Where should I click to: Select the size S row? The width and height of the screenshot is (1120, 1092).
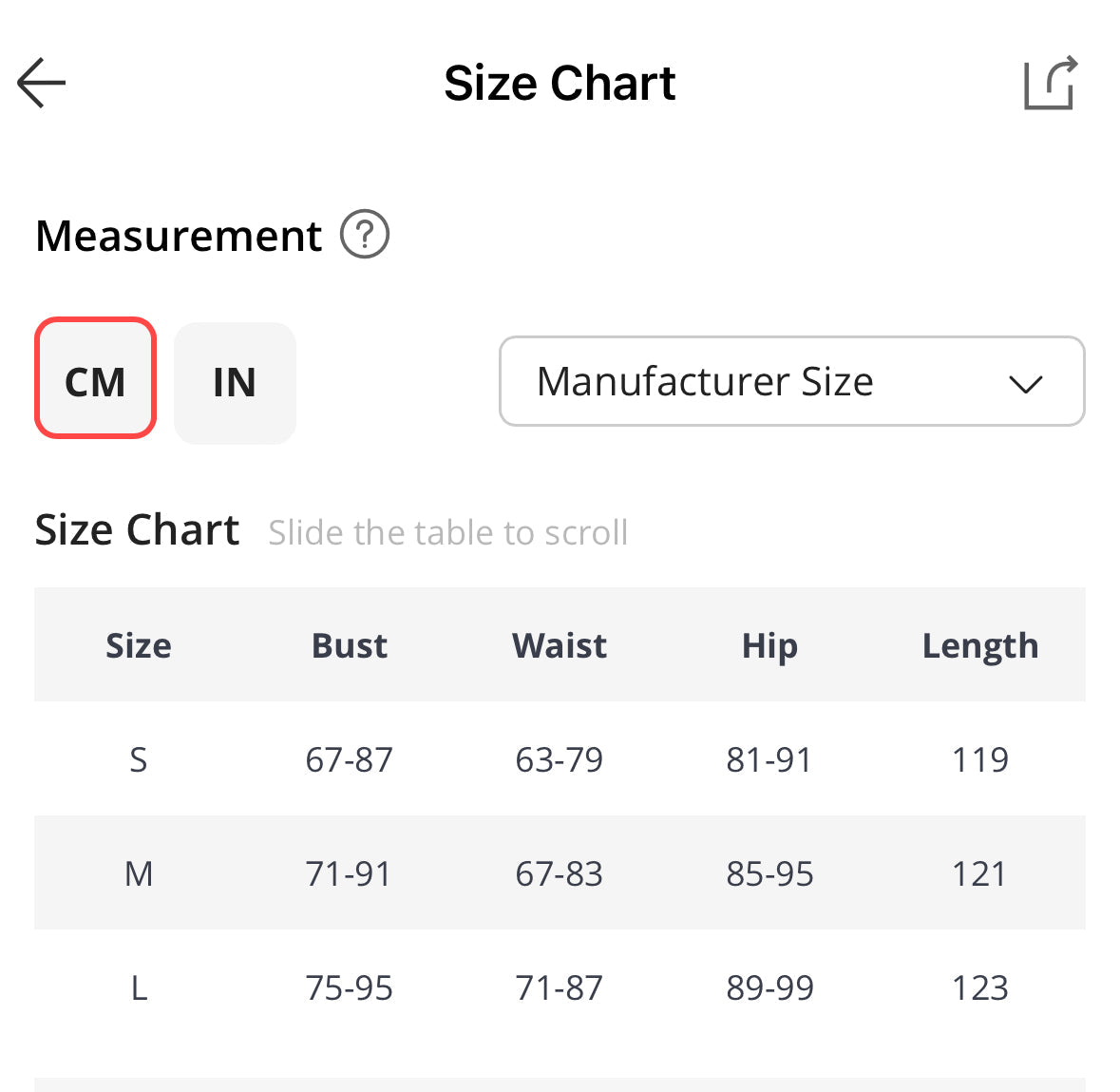[x=139, y=759]
